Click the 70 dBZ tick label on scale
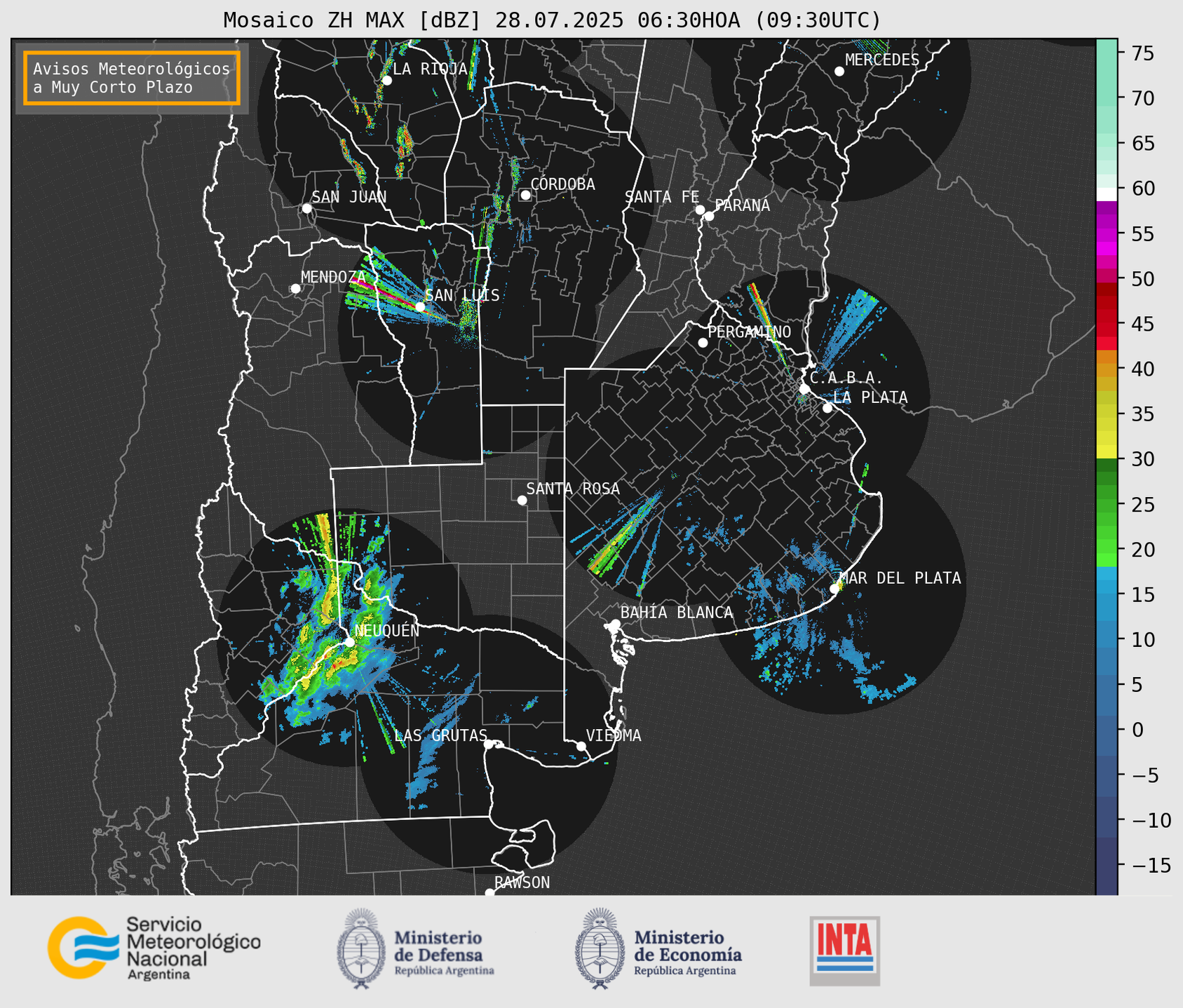The image size is (1183, 1008). coord(1142,98)
